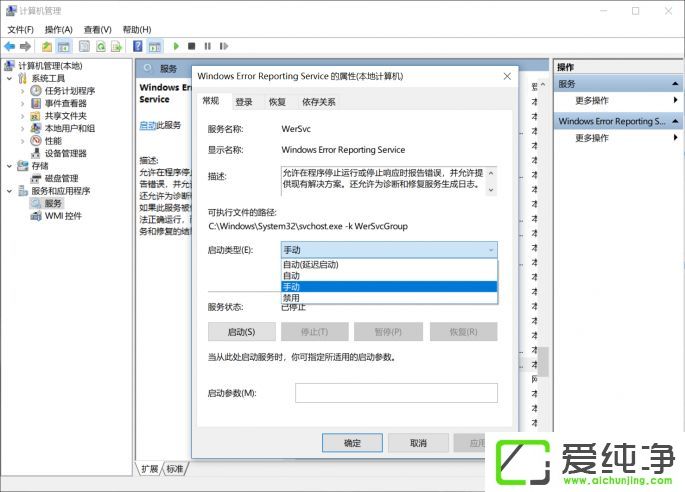This screenshot has width=685, height=492.
Task: Collapse the 存储 tree node
Action: 10,166
